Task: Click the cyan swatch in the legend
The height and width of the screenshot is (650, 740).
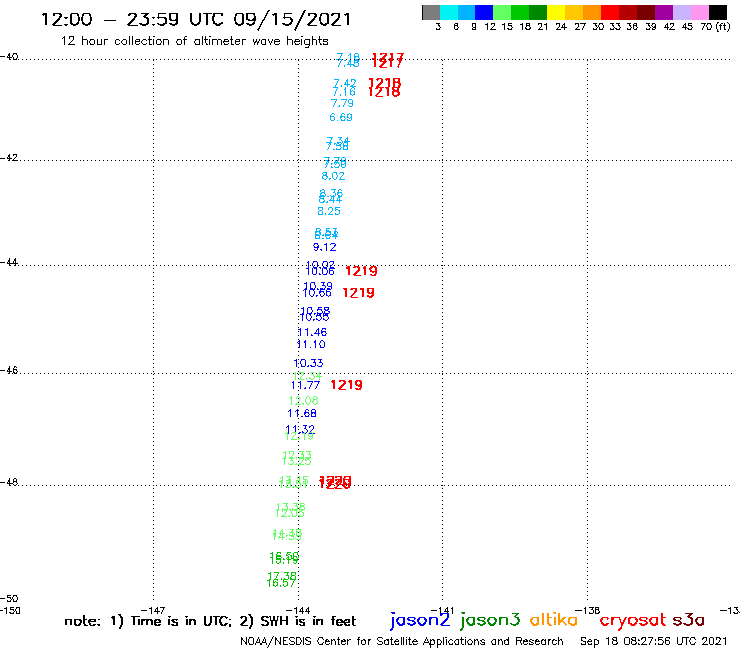Action: point(449,12)
